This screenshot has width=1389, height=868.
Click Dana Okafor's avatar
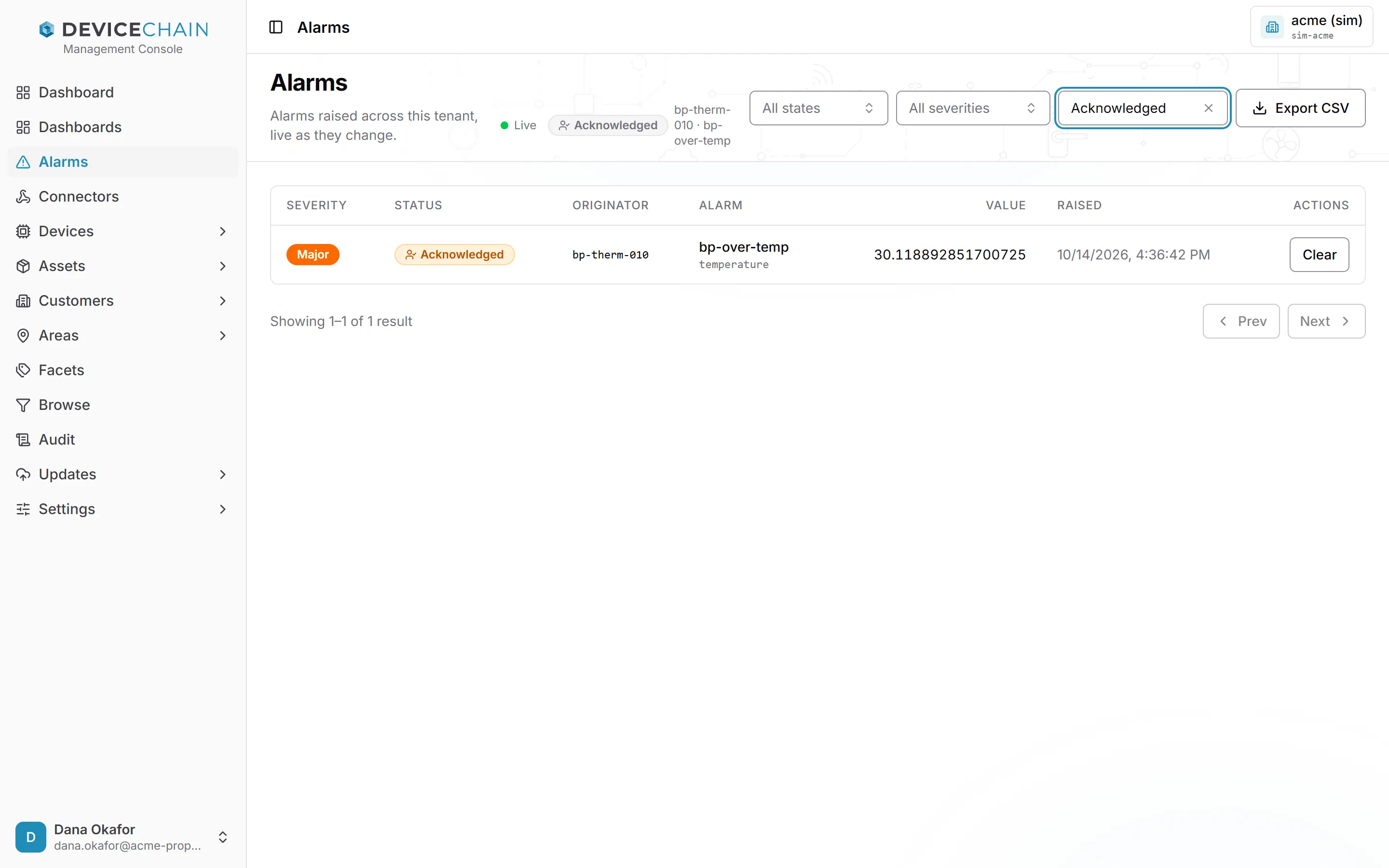coord(31,837)
